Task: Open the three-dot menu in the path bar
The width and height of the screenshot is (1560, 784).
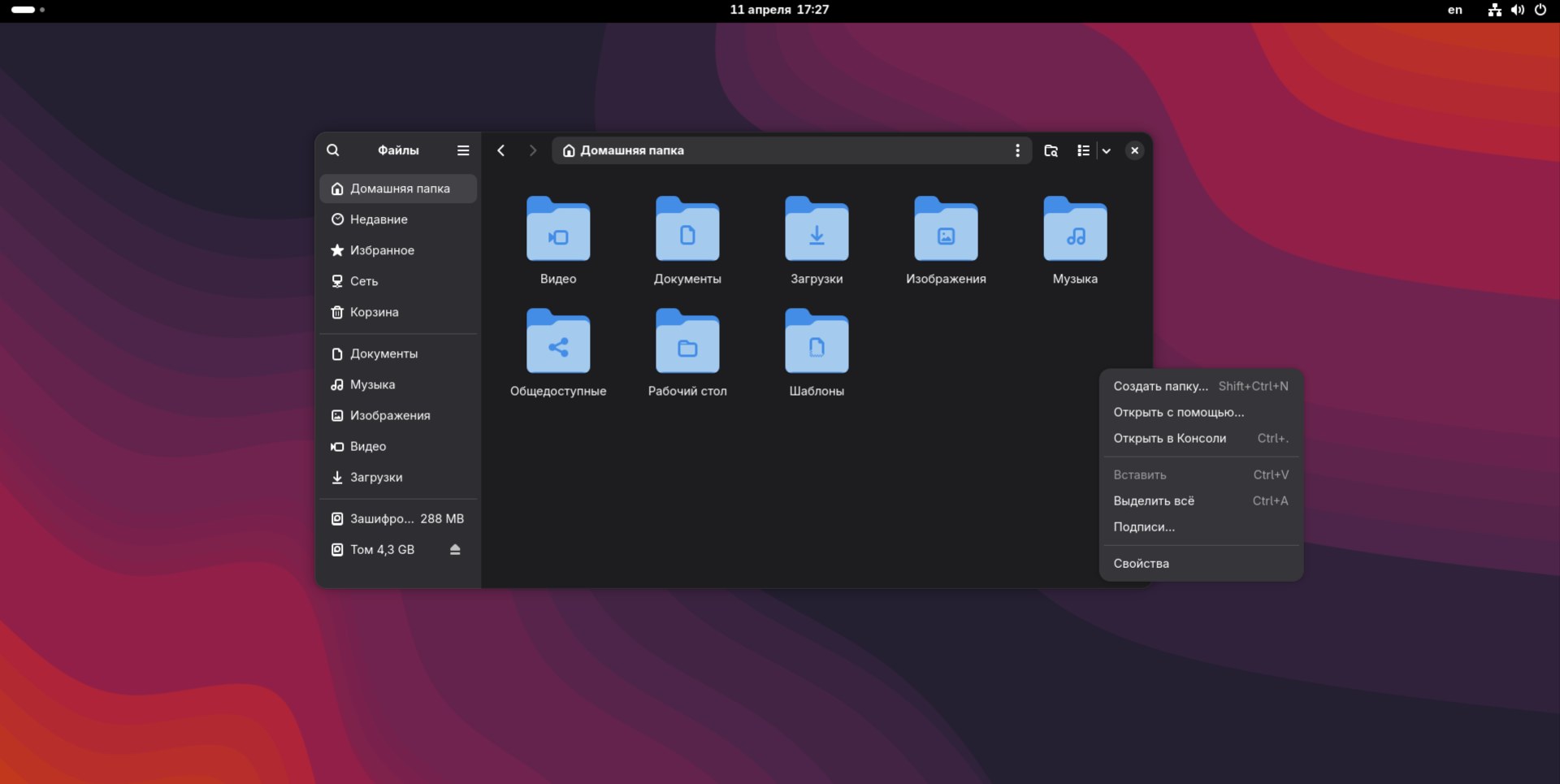Action: click(x=1017, y=150)
